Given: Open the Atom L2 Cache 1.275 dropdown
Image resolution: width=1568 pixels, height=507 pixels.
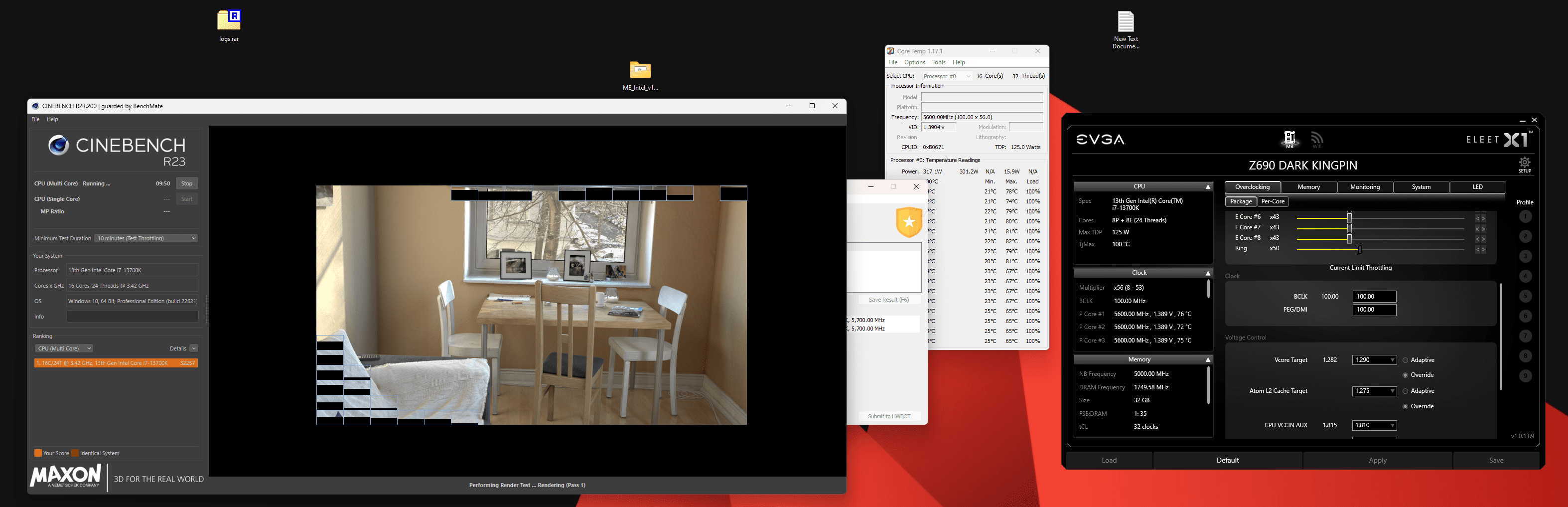Looking at the screenshot, I should (1374, 391).
